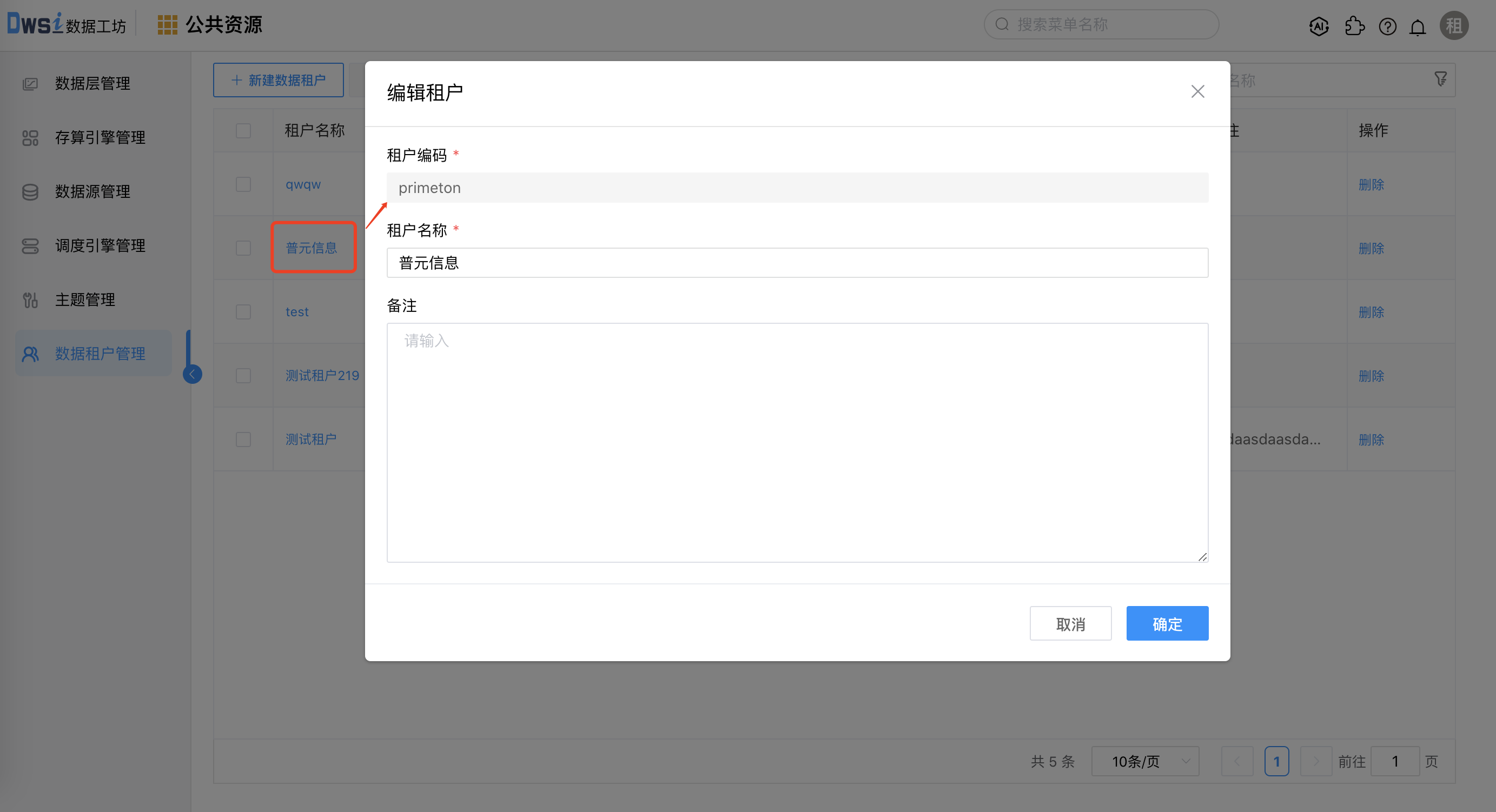1496x812 pixels.
Task: Click the 调度引擎管理 sidebar icon
Action: click(x=30, y=245)
